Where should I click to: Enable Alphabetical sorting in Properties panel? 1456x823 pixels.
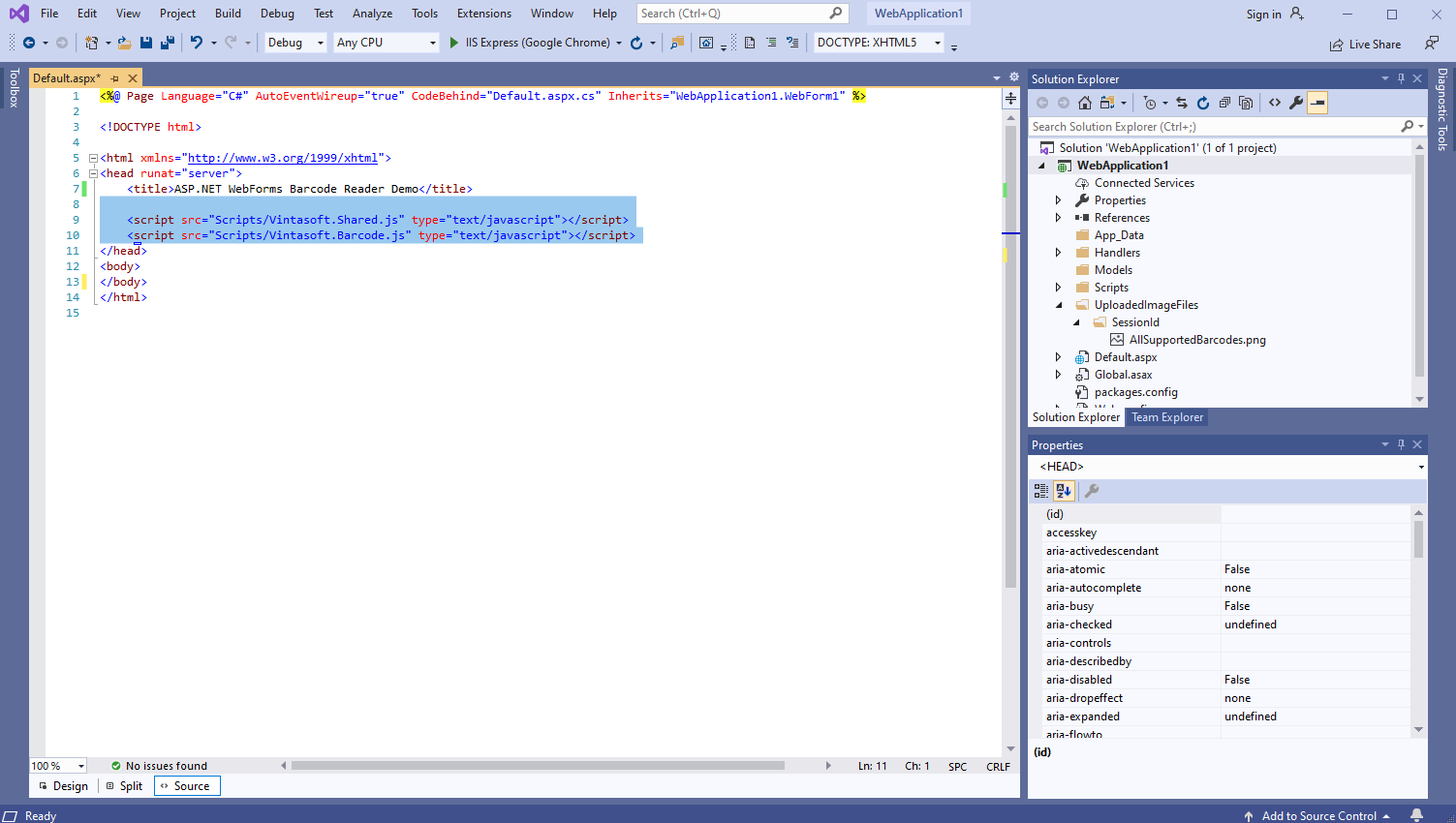(x=1064, y=491)
